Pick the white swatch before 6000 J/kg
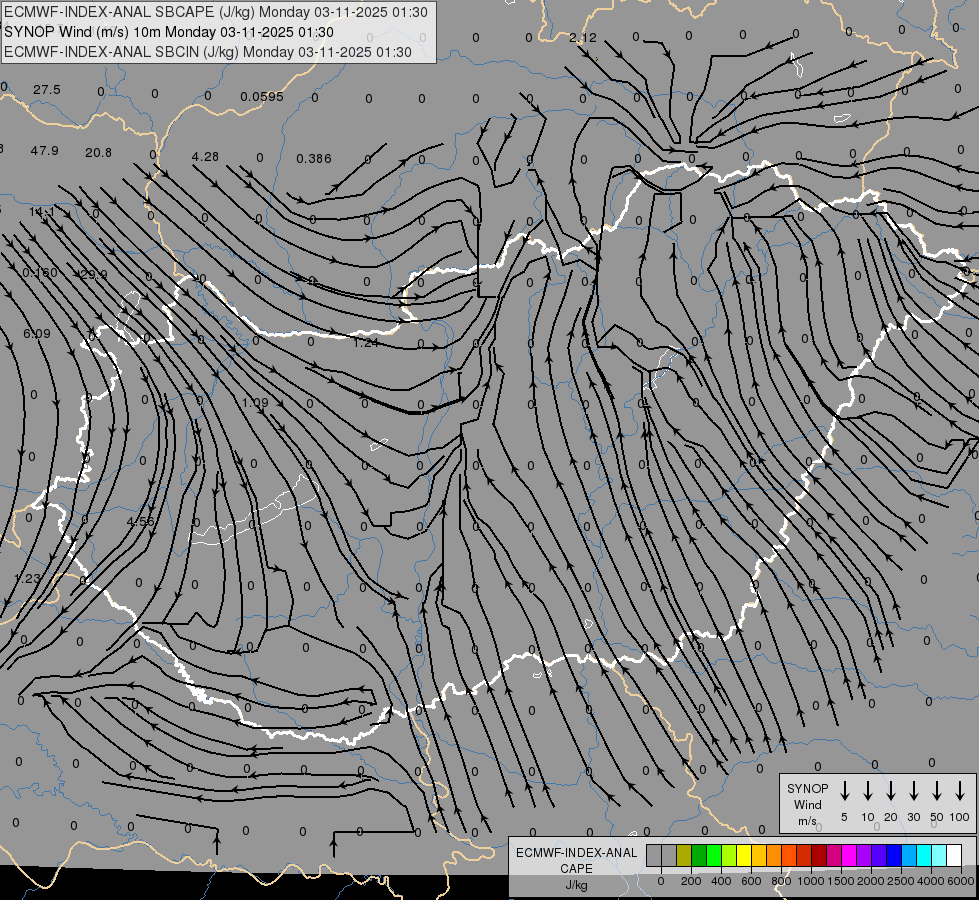The image size is (979, 900). click(955, 855)
